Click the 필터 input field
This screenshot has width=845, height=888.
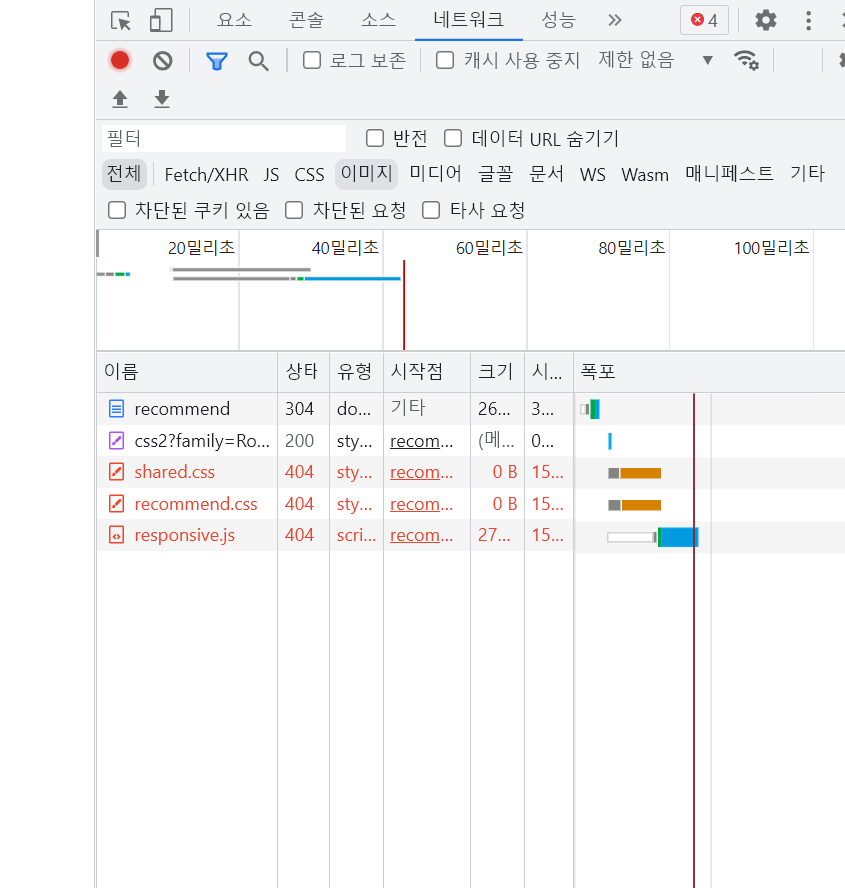point(220,138)
